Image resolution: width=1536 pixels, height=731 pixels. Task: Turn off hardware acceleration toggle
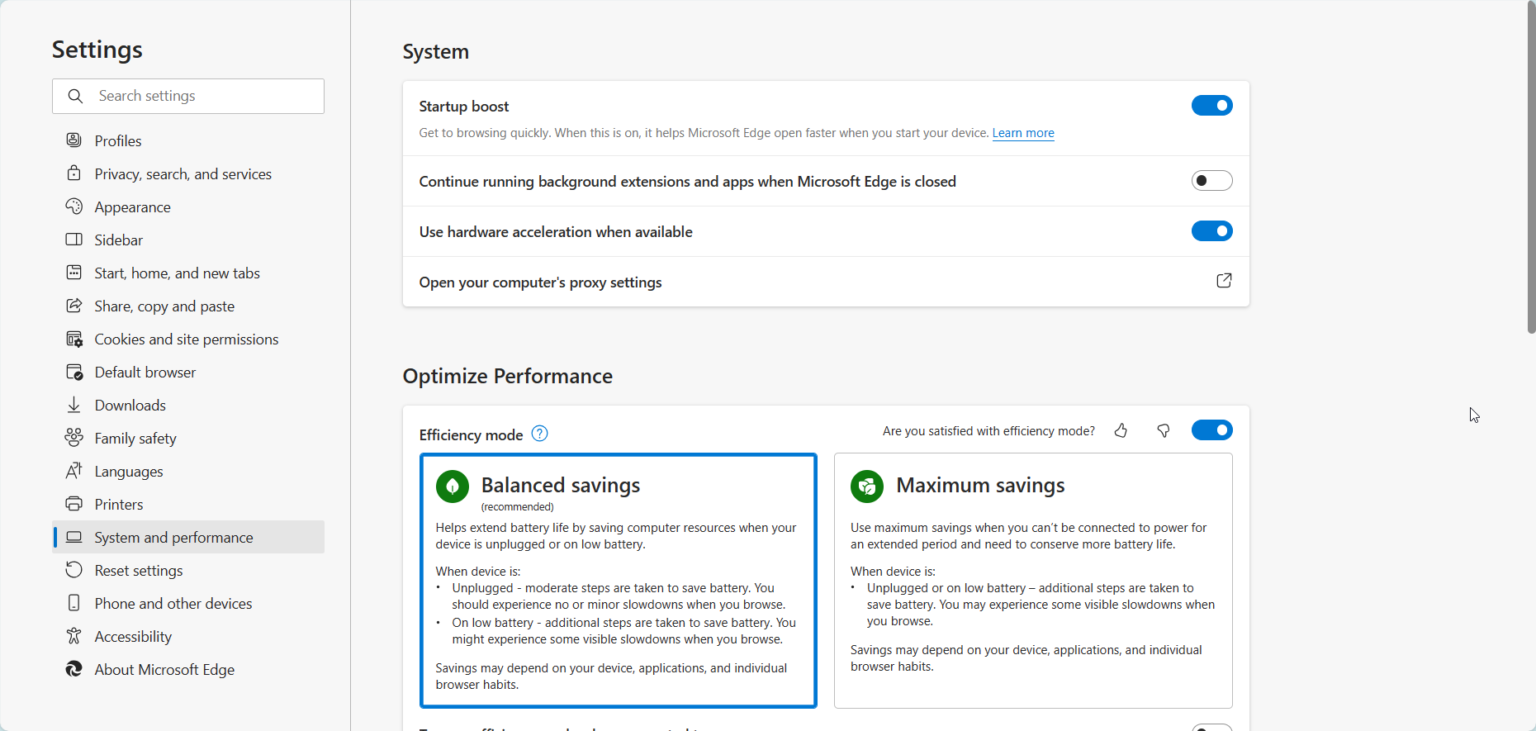coord(1211,231)
